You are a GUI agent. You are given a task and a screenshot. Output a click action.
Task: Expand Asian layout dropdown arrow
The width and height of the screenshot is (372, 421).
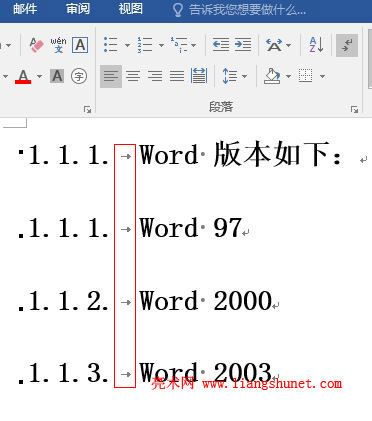tap(288, 45)
